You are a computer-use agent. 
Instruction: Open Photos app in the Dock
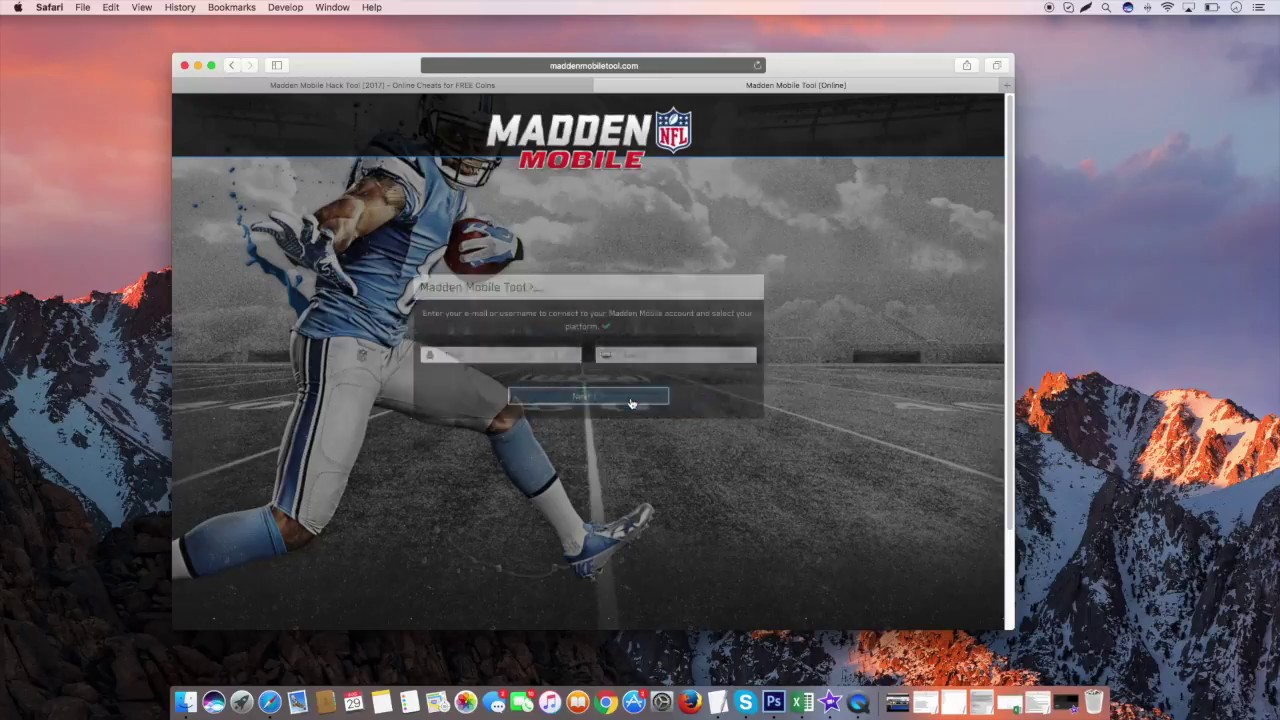coord(466,702)
